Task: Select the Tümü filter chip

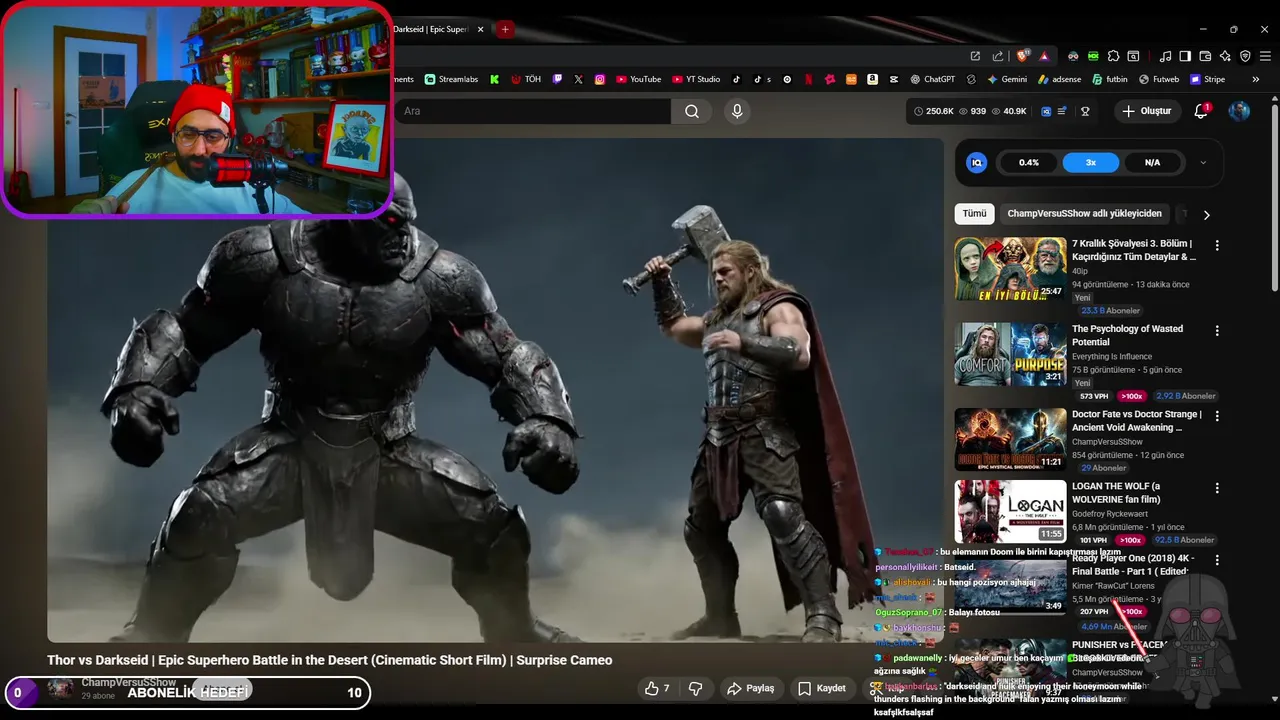Action: (974, 213)
